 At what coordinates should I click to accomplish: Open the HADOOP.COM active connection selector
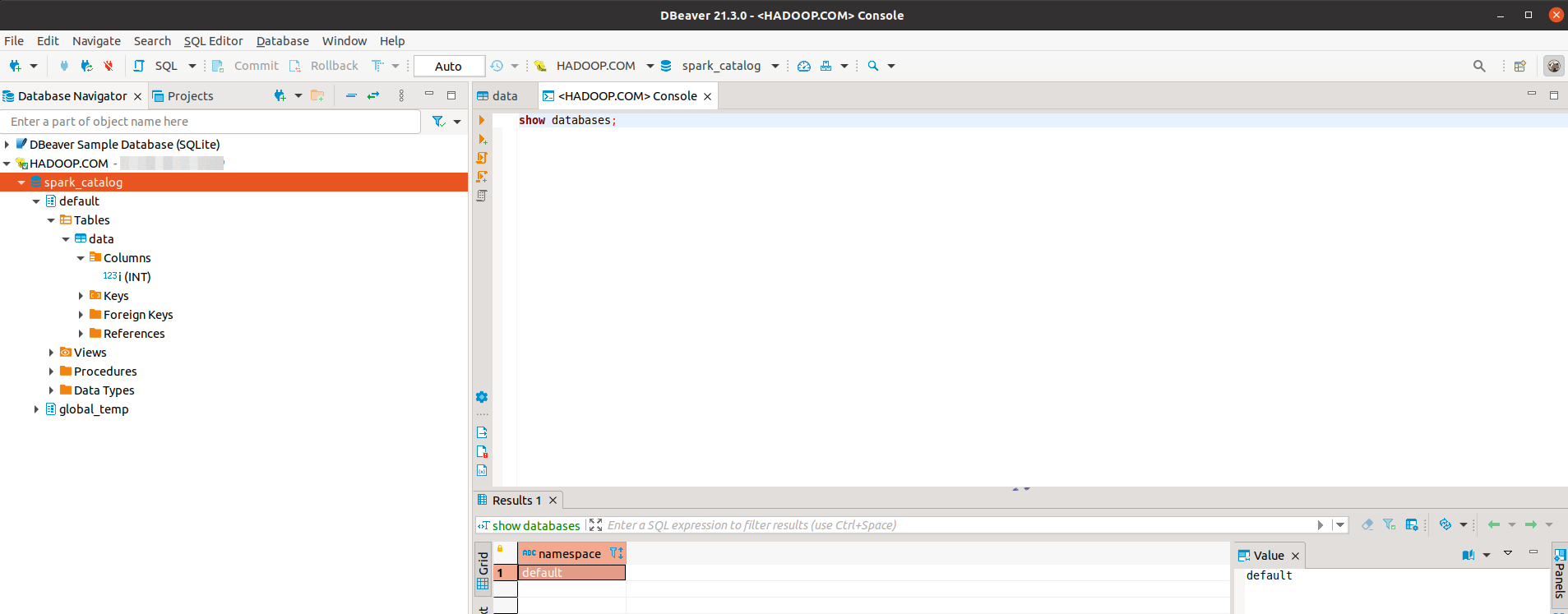click(594, 66)
